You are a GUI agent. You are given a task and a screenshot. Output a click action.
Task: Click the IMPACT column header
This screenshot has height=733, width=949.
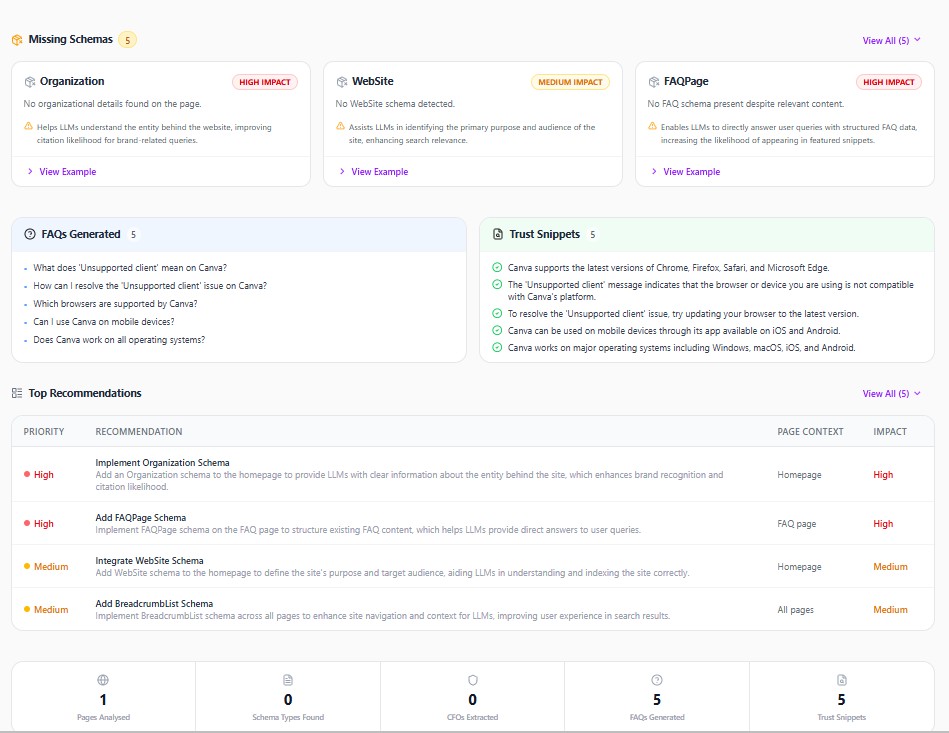point(890,432)
